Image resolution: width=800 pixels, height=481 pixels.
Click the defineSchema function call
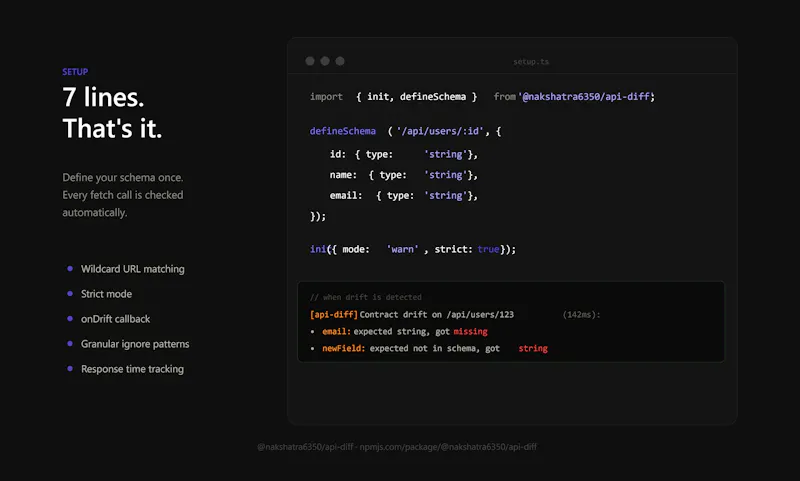click(343, 131)
